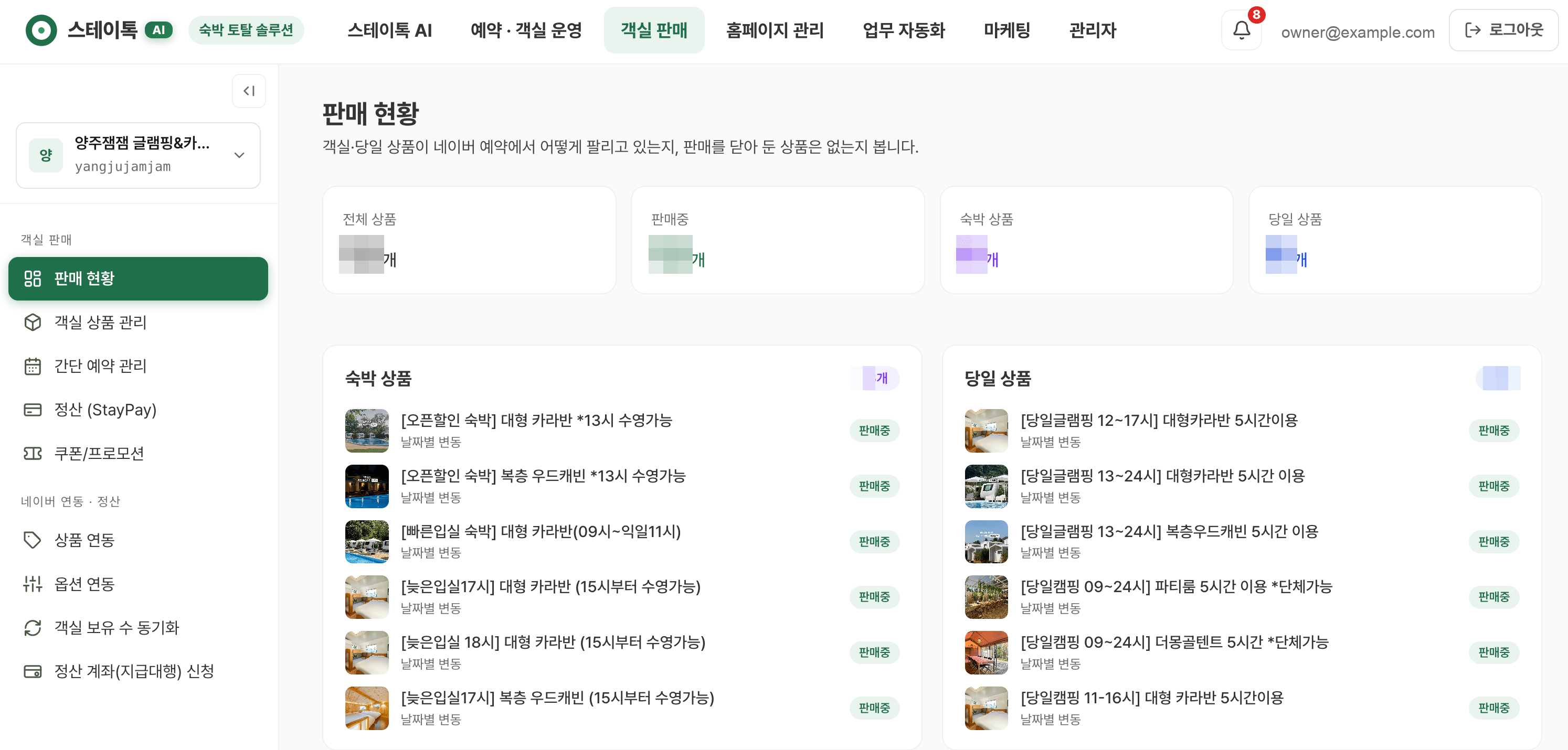This screenshot has height=750, width=1568.
Task: Click the 숙박 상품 summary card
Action: (x=1086, y=240)
